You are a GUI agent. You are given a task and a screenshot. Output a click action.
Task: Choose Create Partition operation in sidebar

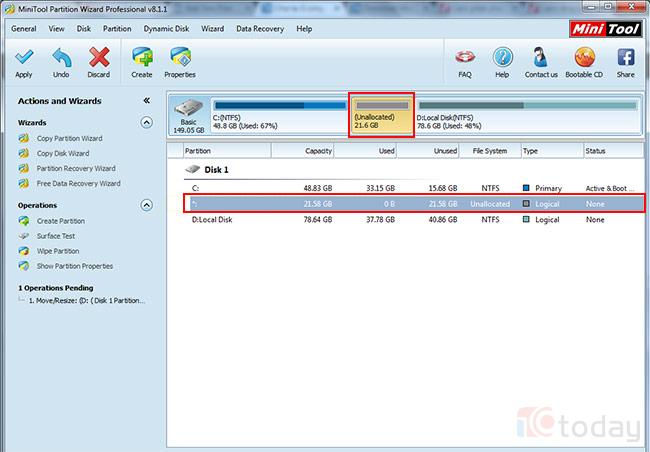click(x=61, y=221)
